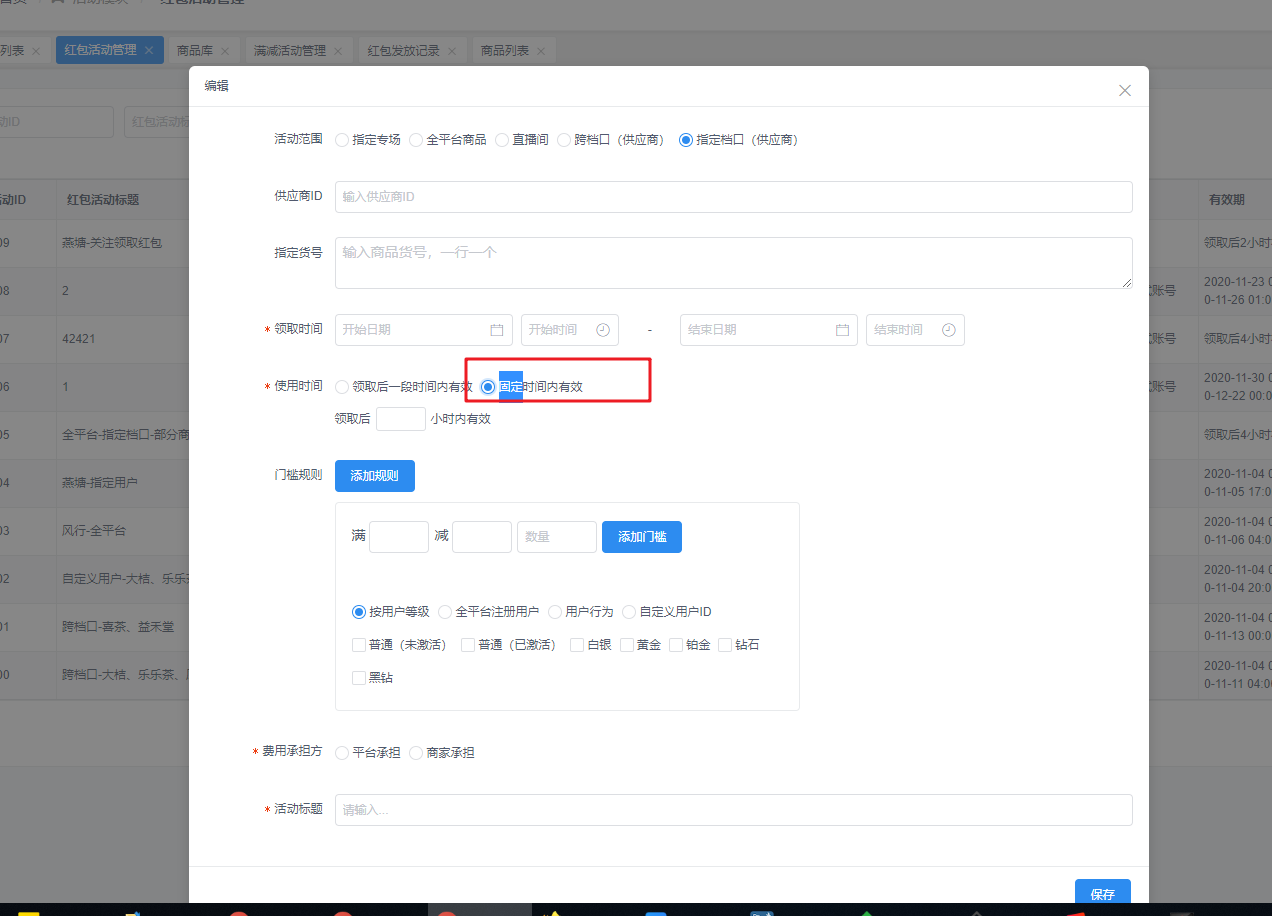The width and height of the screenshot is (1272, 916).
Task: Select the 用户行为 radio option
Action: point(555,612)
